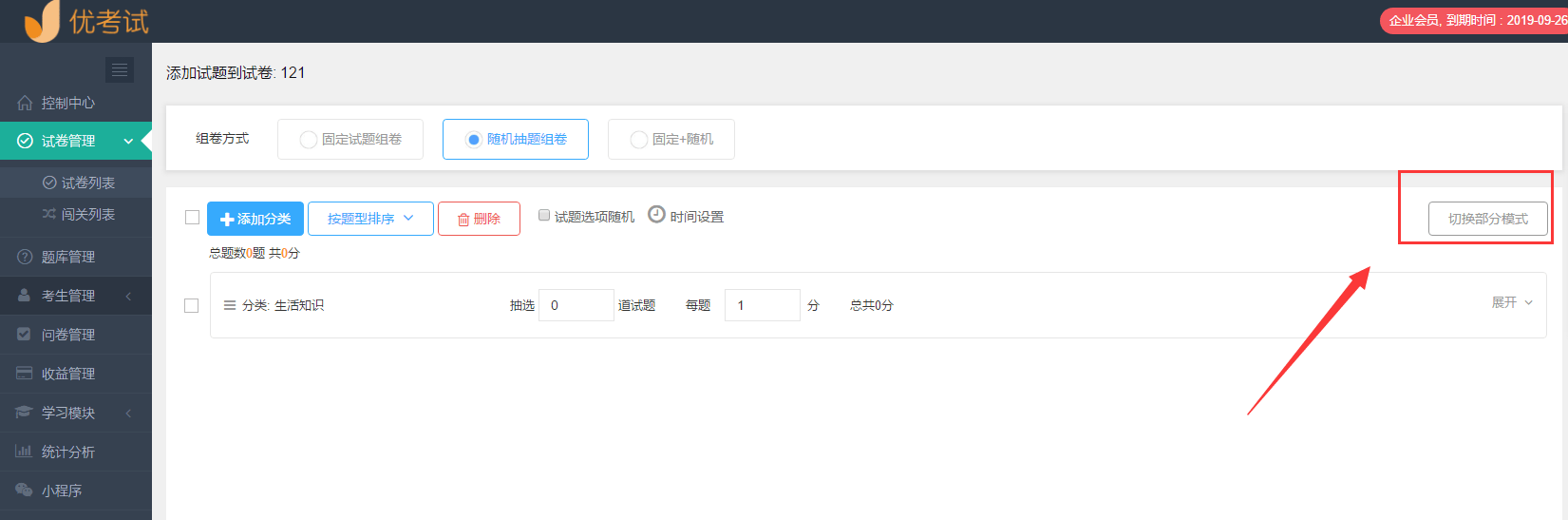
Task: Click the drag handle icon beside 分类: 生活知识
Action: [229, 305]
